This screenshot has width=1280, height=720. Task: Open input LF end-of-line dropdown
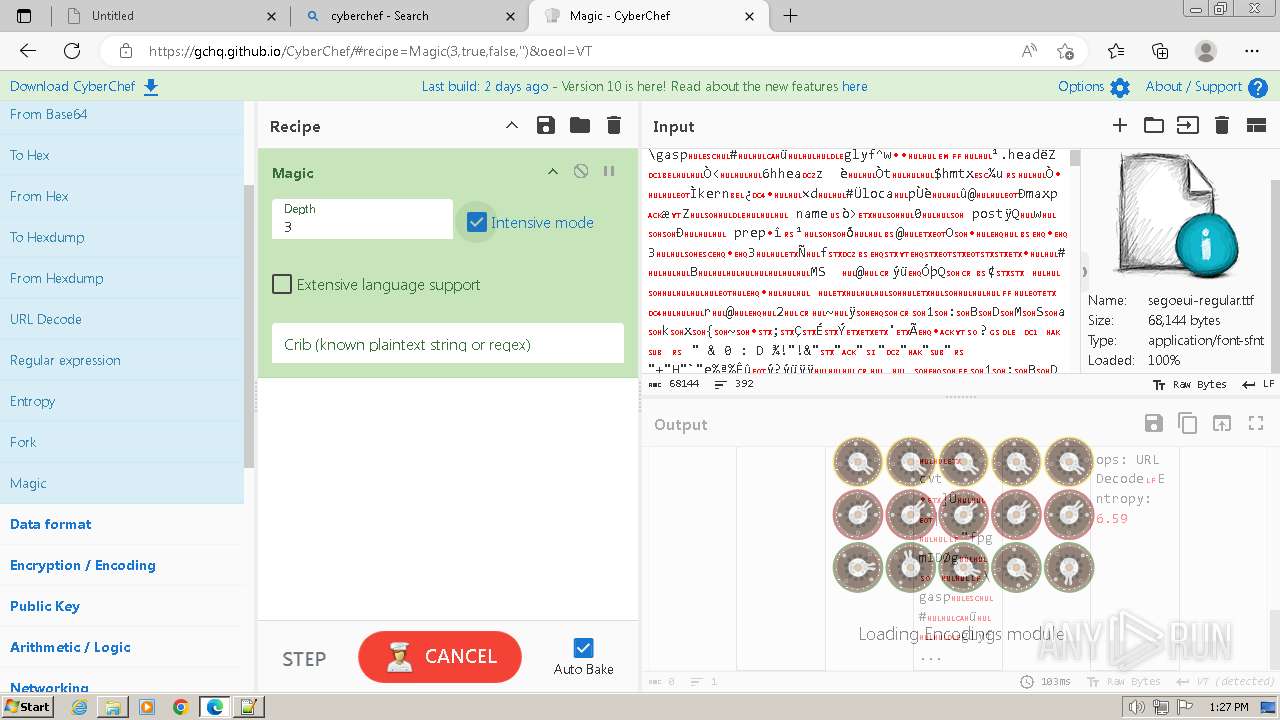pyautogui.click(x=1256, y=384)
